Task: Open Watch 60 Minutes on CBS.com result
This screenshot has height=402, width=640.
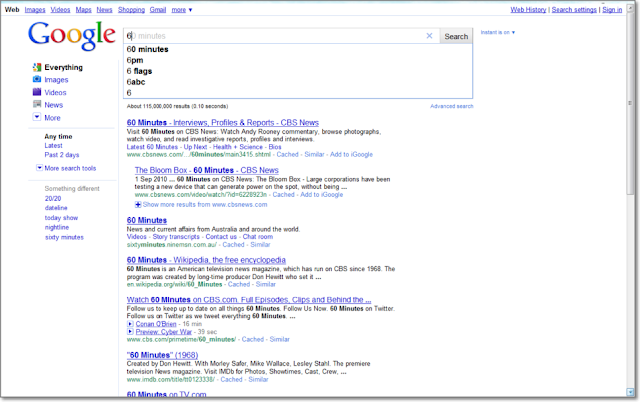Action: 249,300
